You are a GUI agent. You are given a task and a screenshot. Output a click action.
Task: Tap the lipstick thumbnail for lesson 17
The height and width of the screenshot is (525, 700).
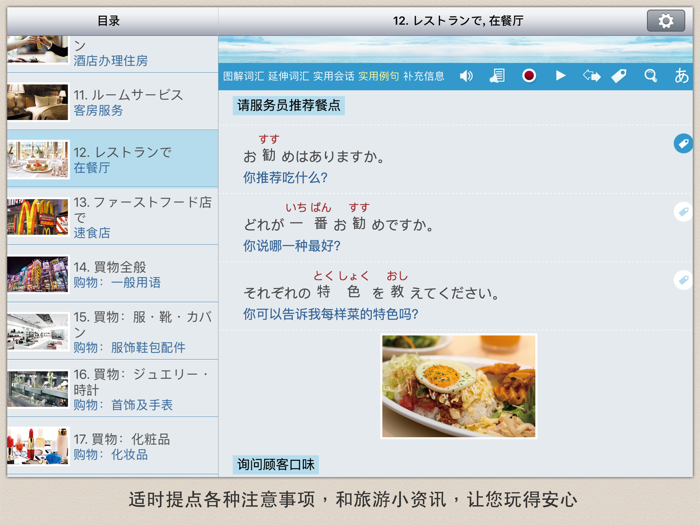(38, 446)
